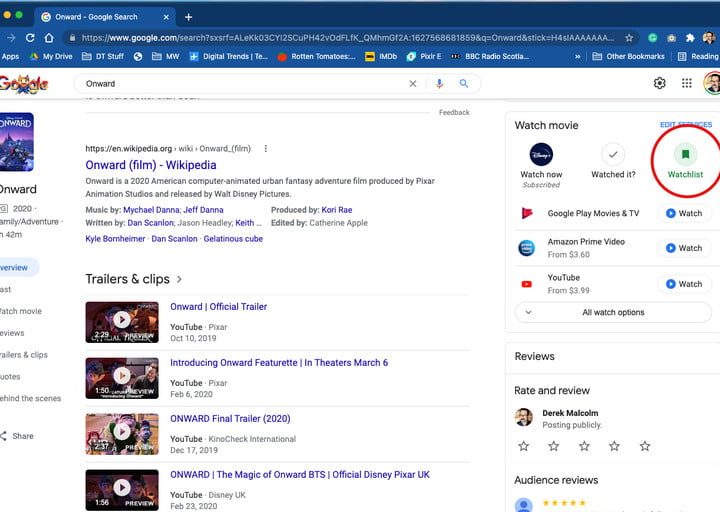Go to the browser home page icon

pos(49,38)
